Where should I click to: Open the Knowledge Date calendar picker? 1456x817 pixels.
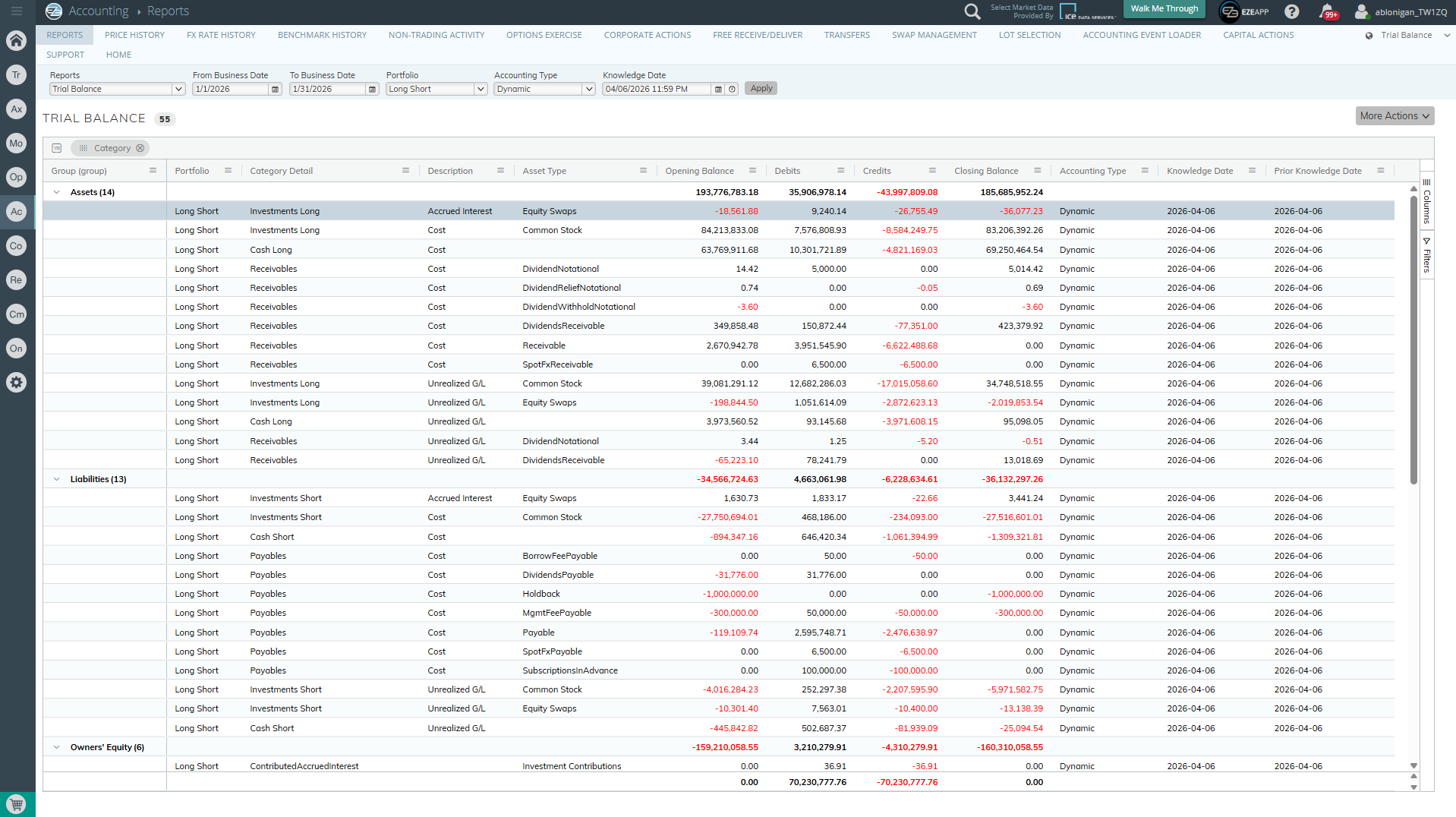point(719,89)
